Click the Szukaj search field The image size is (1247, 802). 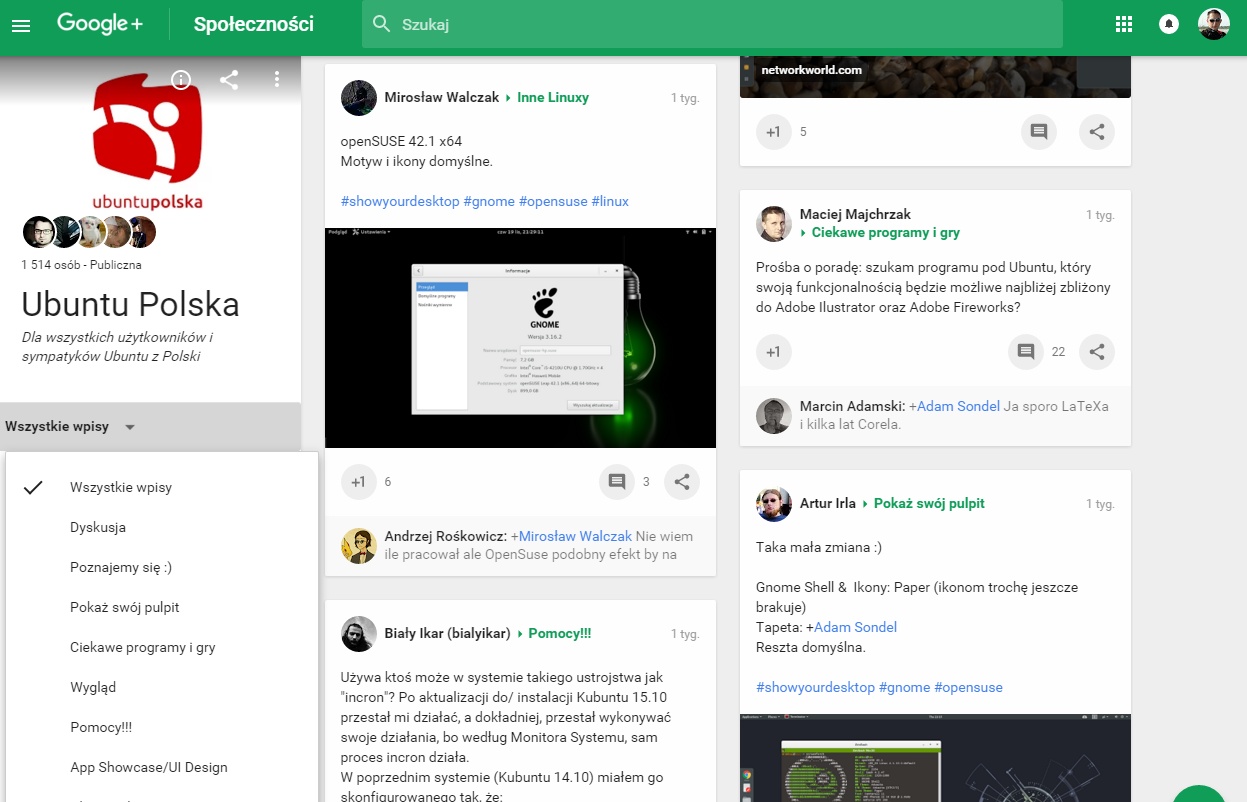point(712,24)
